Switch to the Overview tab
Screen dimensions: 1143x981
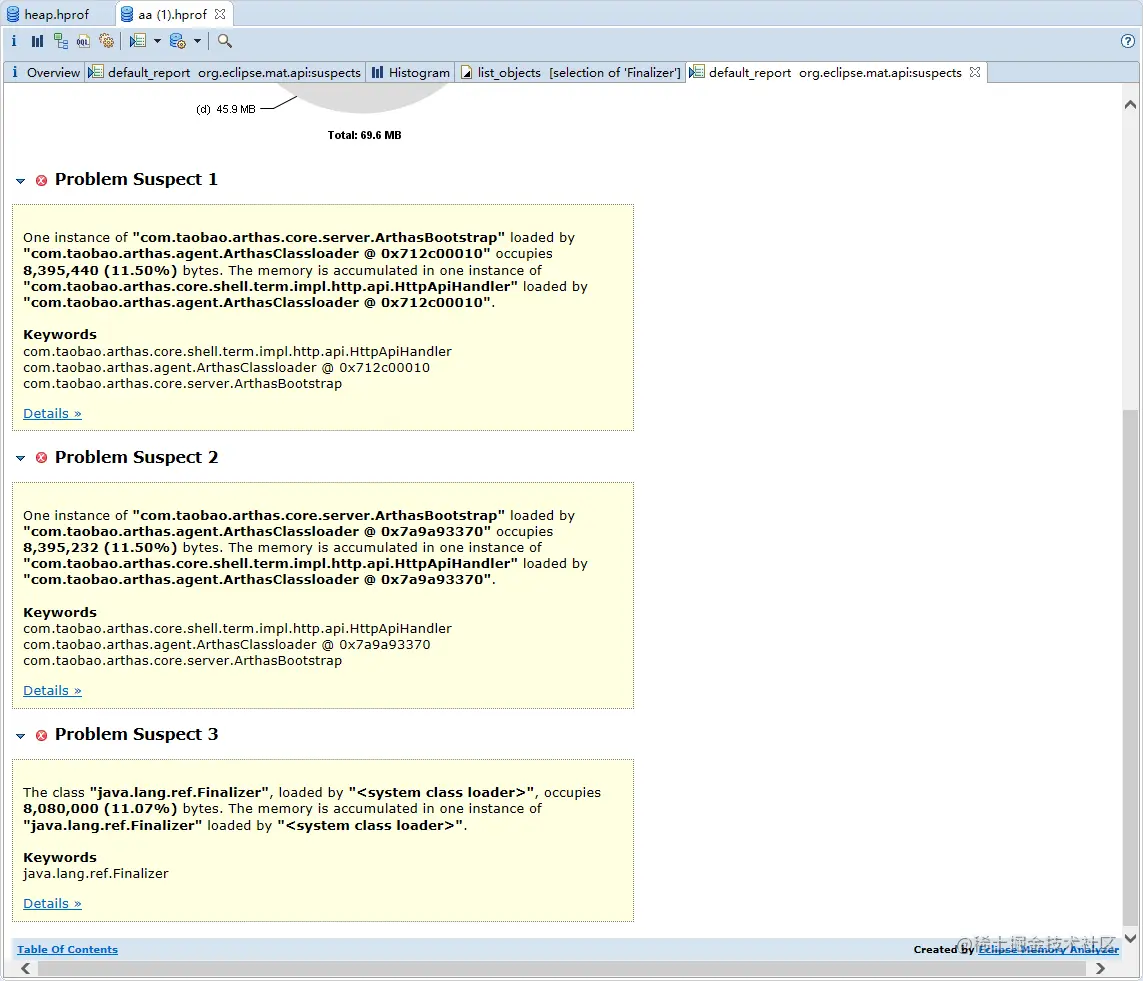click(45, 72)
